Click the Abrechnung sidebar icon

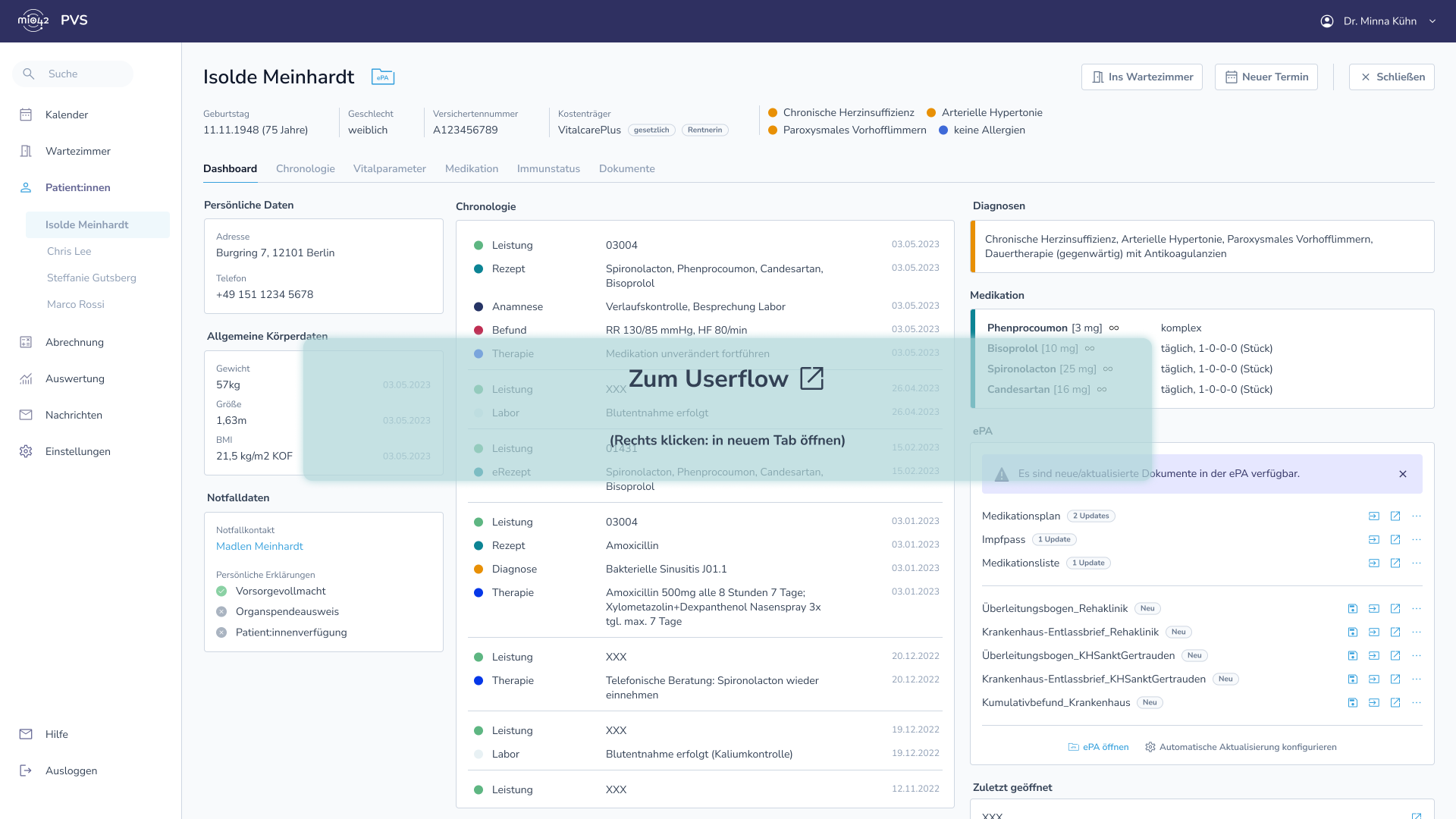pyautogui.click(x=26, y=343)
